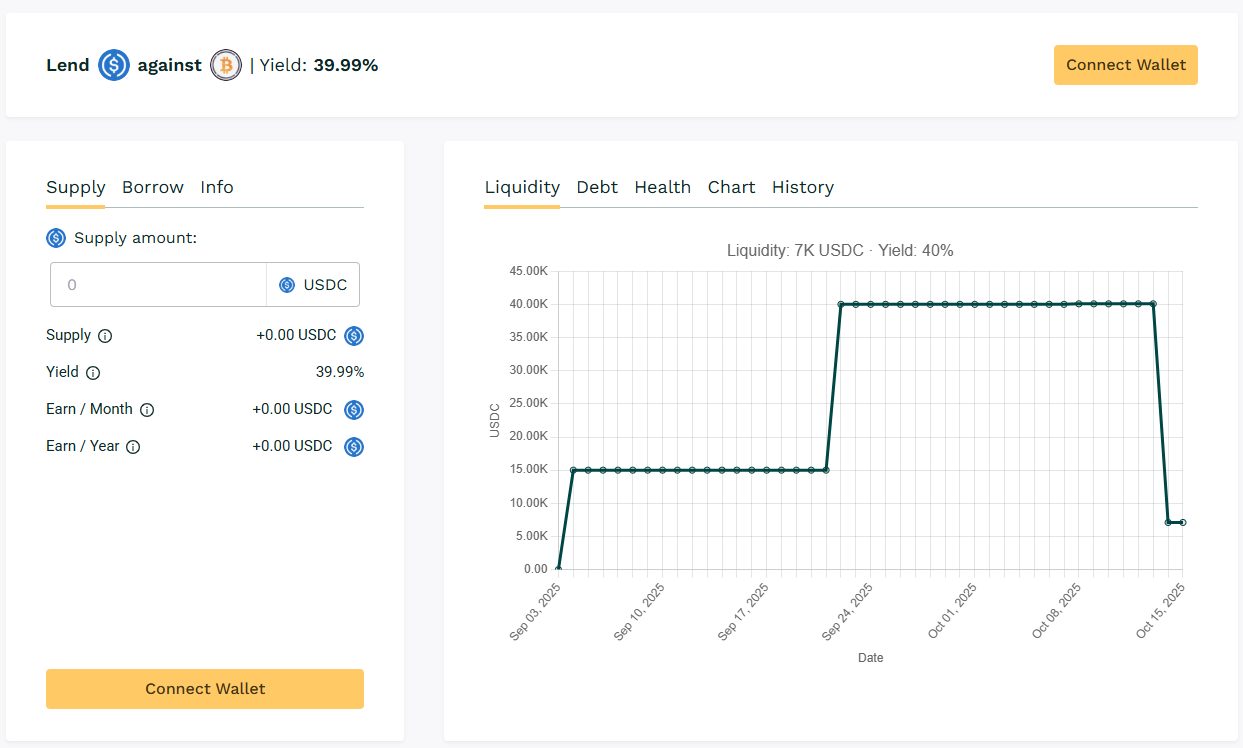Image resolution: width=1243 pixels, height=748 pixels.
Task: Switch to the Chart tab
Action: pyautogui.click(x=731, y=187)
